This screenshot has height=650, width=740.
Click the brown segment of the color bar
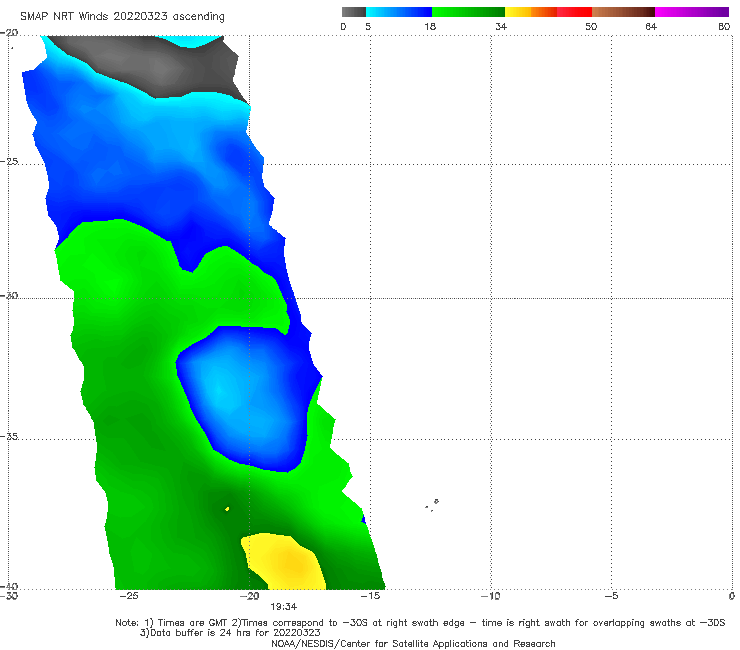[623, 12]
